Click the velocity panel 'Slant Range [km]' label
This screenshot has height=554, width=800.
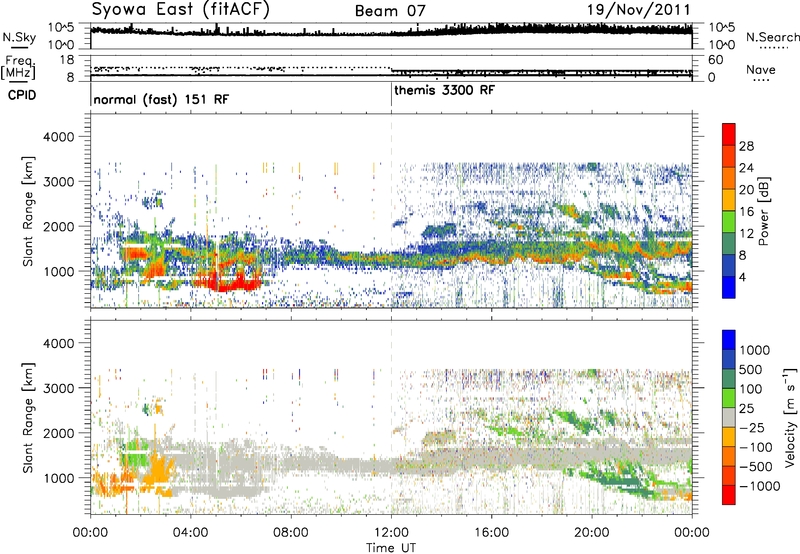coord(28,417)
